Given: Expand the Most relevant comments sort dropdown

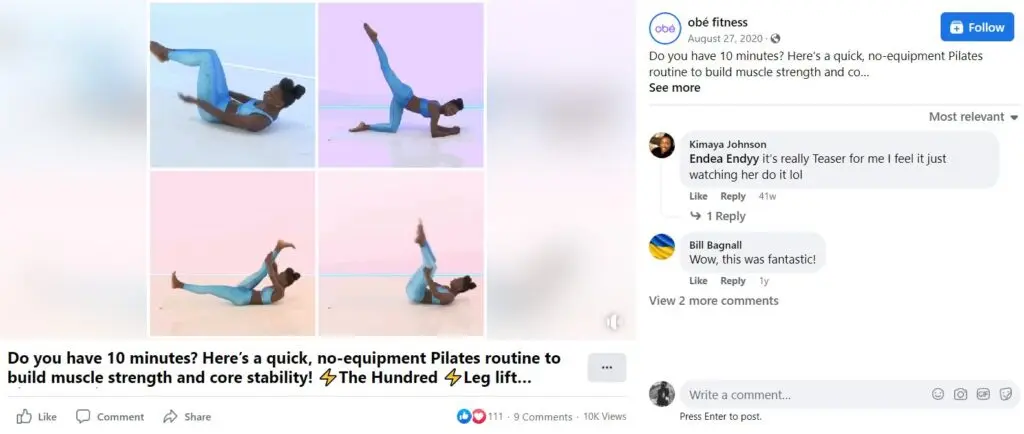Looking at the screenshot, I should [x=973, y=117].
